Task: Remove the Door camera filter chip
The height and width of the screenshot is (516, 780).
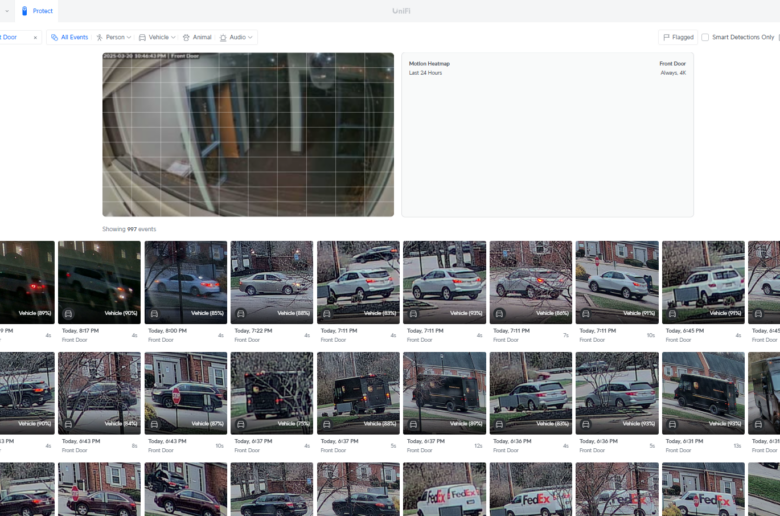Action: (35, 37)
